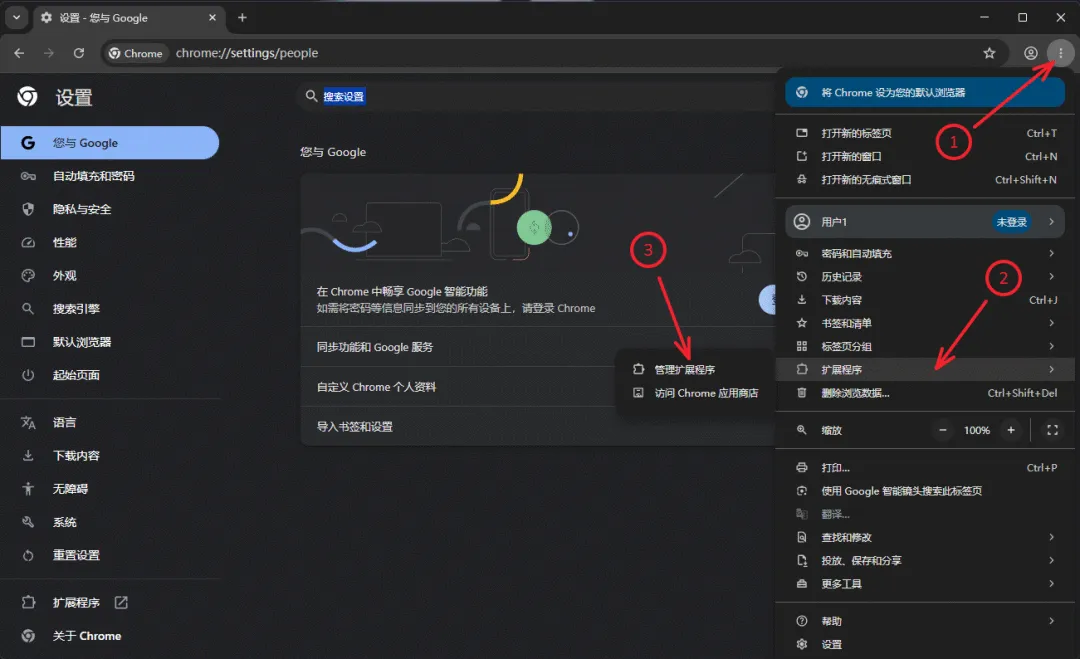Expand 扩展程序 submenu in Chrome menu

925,370
